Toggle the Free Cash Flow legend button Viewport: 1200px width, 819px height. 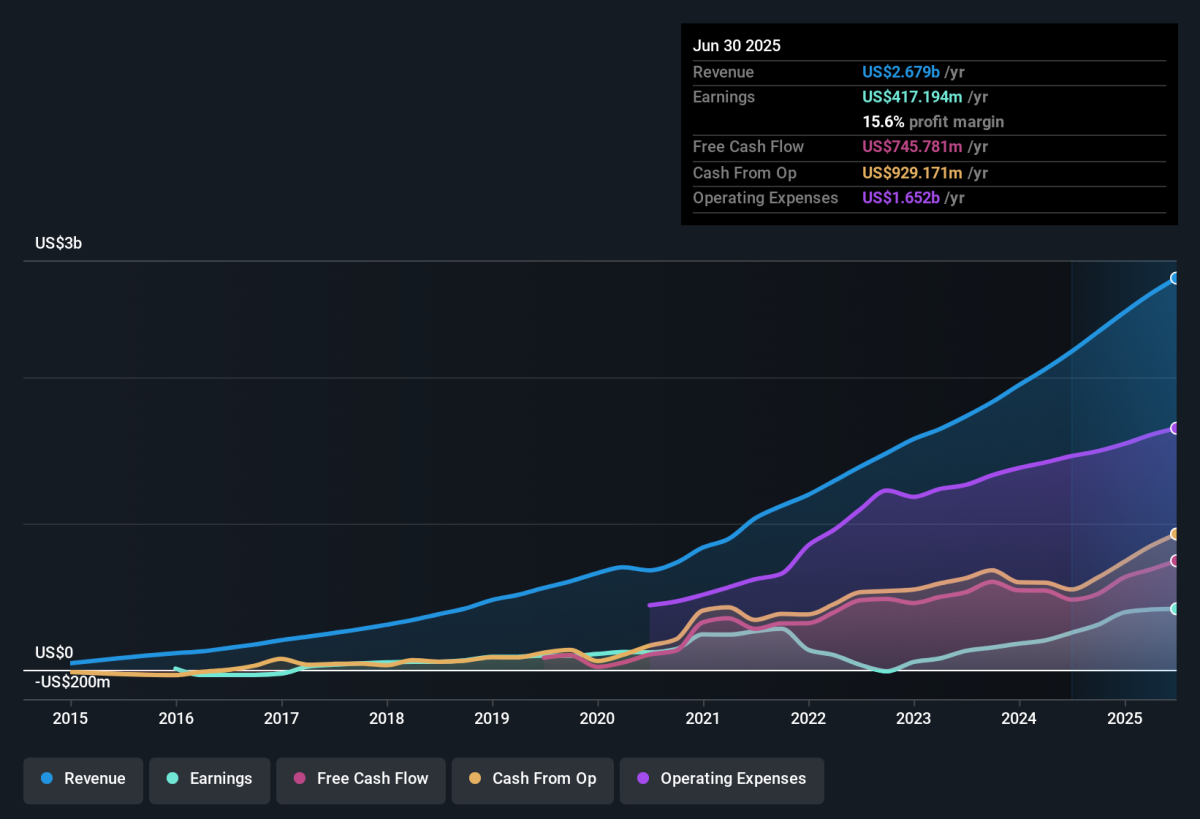[x=360, y=780]
